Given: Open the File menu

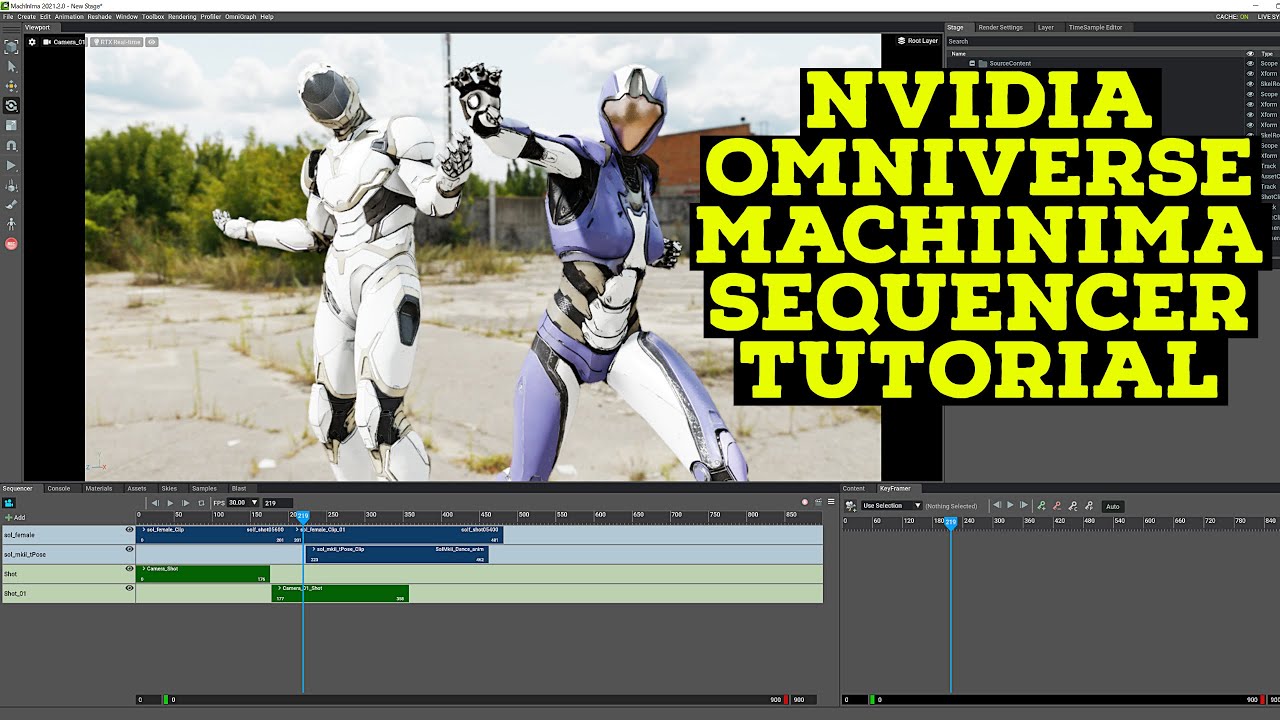Looking at the screenshot, I should 8,17.
